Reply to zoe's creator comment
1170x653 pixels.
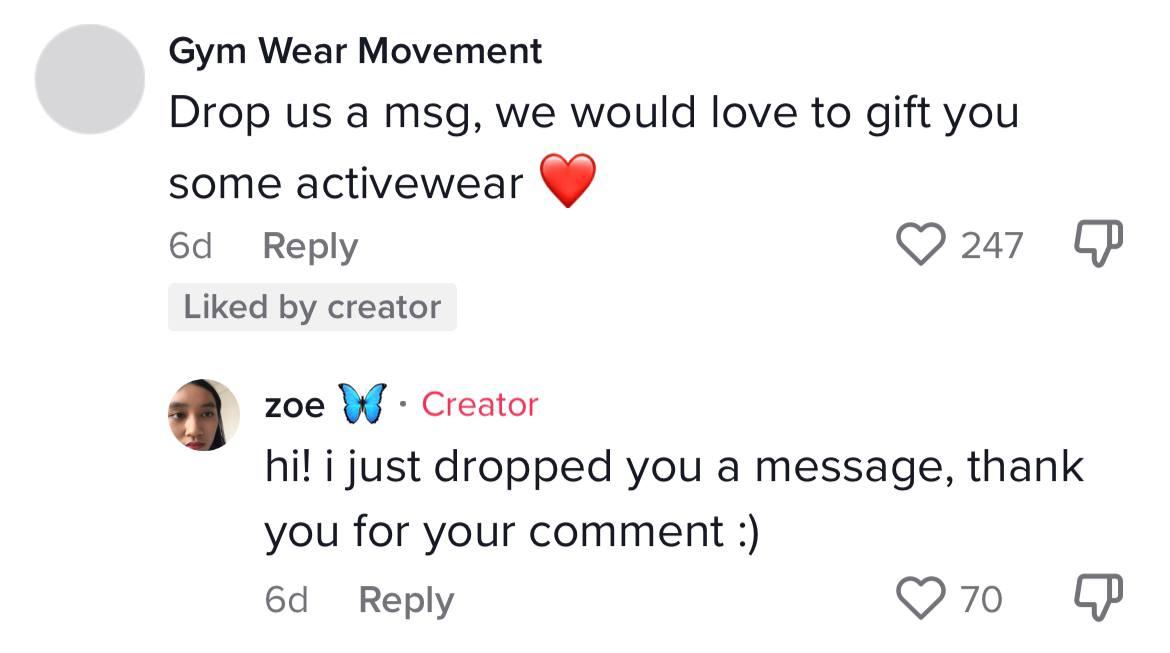click(405, 600)
